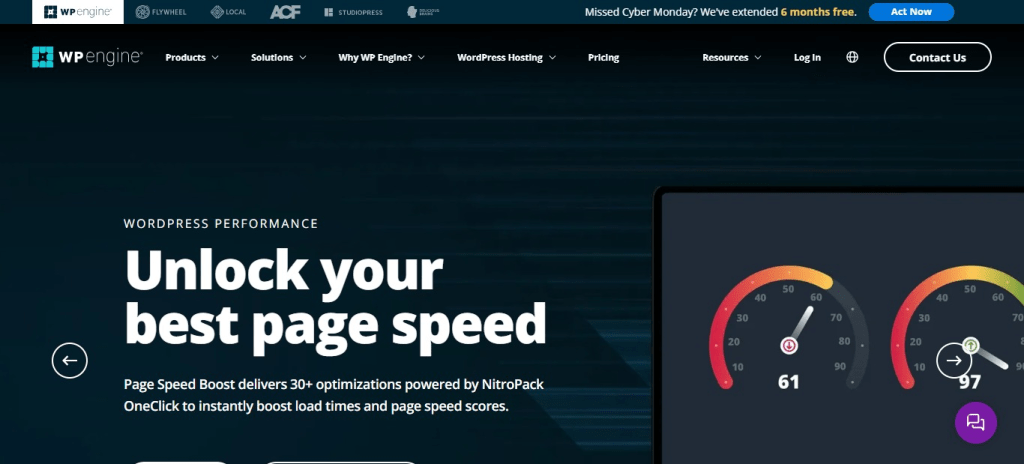Click the Act Now button
1024x464 pixels.
point(911,12)
